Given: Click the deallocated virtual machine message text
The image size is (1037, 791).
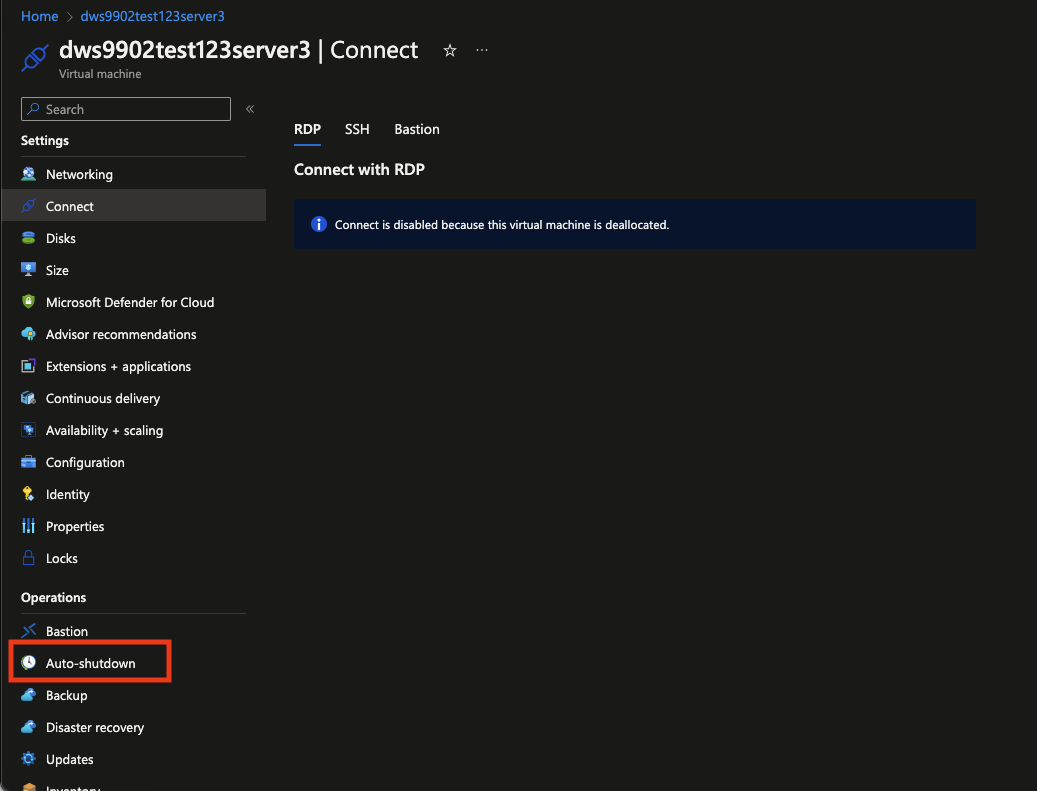Looking at the screenshot, I should (502, 225).
